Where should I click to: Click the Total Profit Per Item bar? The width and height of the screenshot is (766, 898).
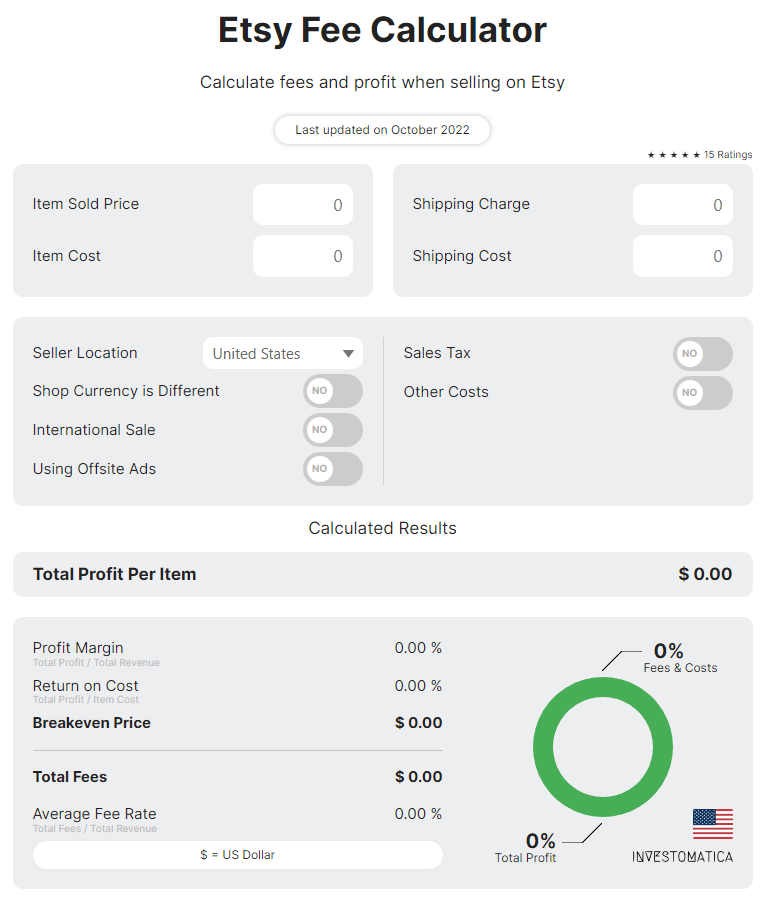point(382,574)
